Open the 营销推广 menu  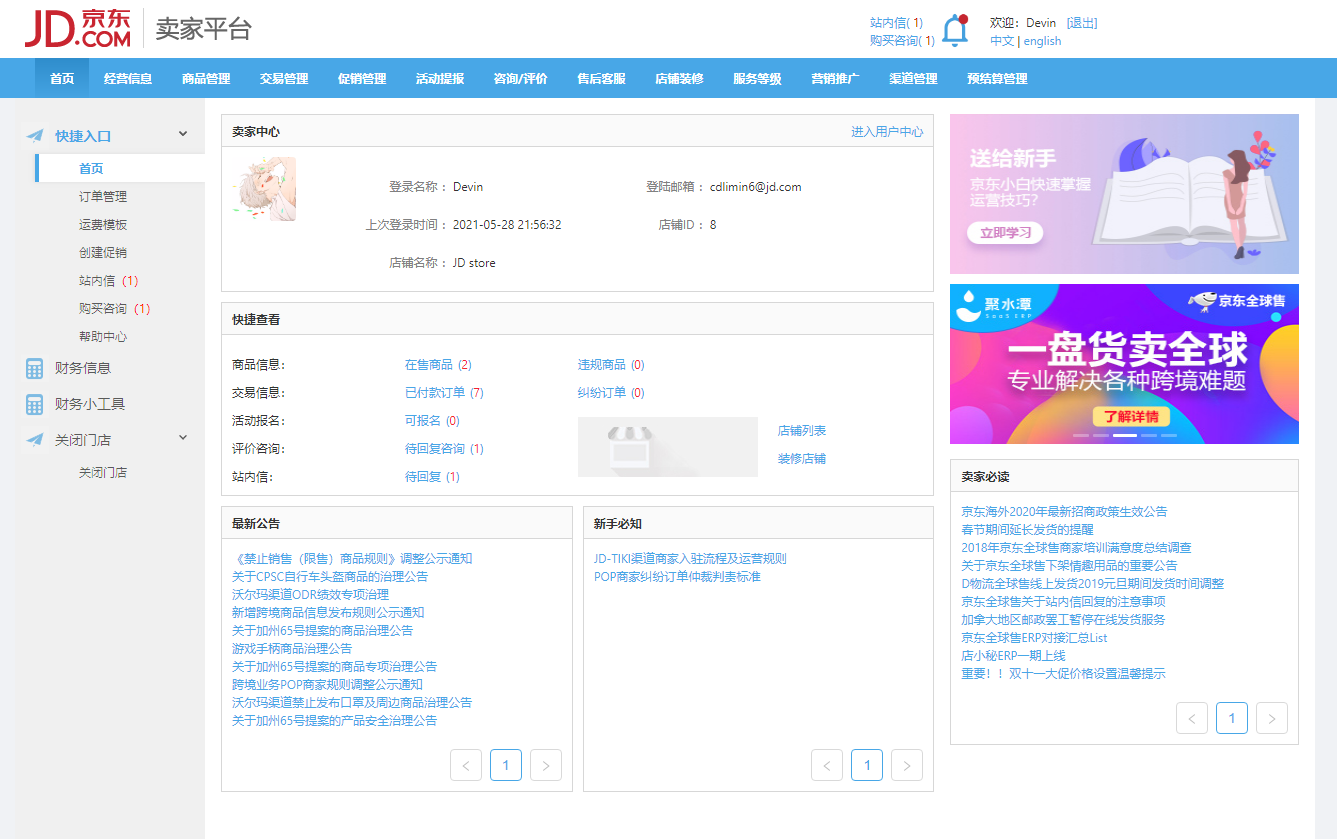coord(835,78)
